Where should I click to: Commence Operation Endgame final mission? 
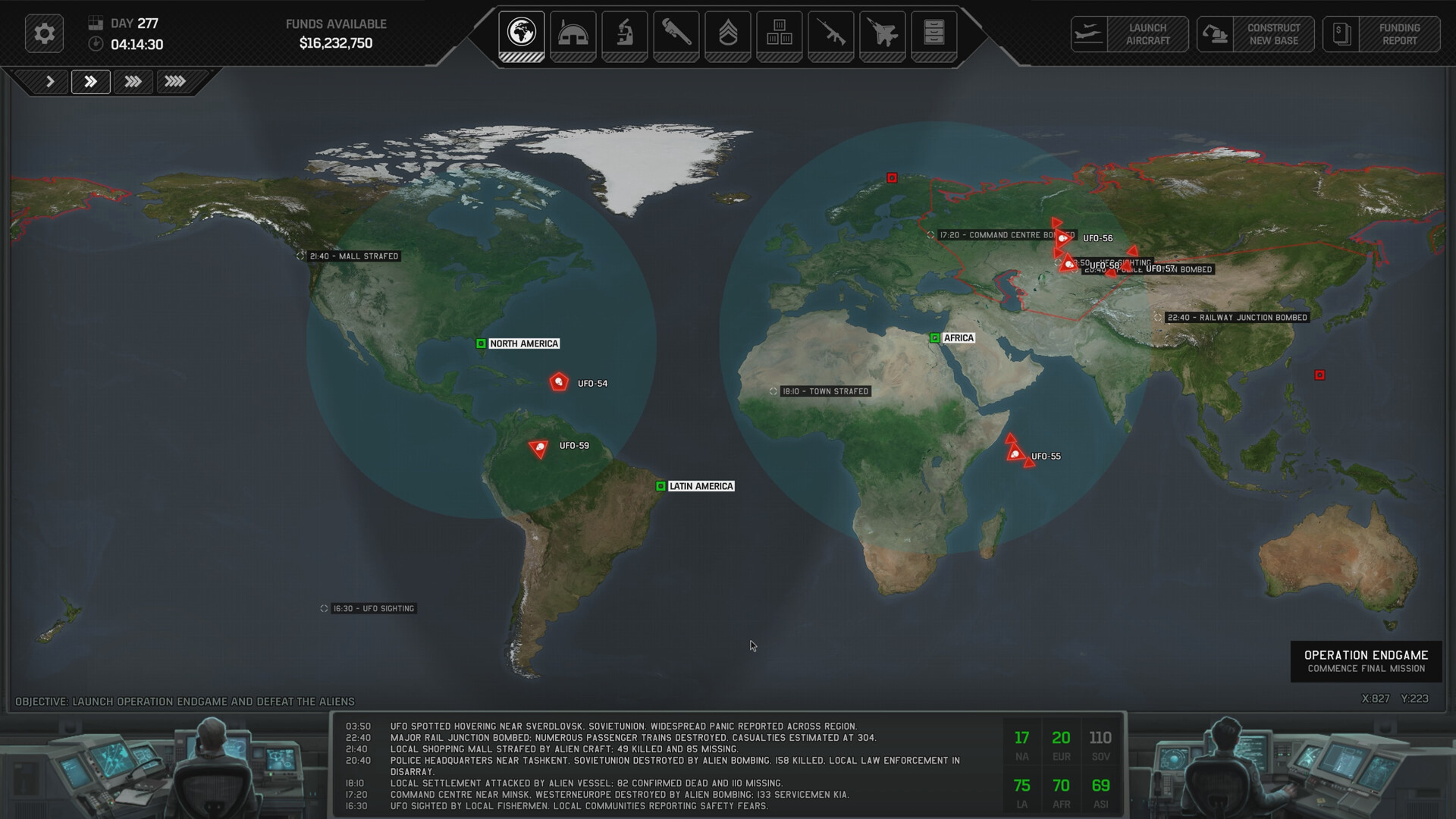coord(1367,661)
